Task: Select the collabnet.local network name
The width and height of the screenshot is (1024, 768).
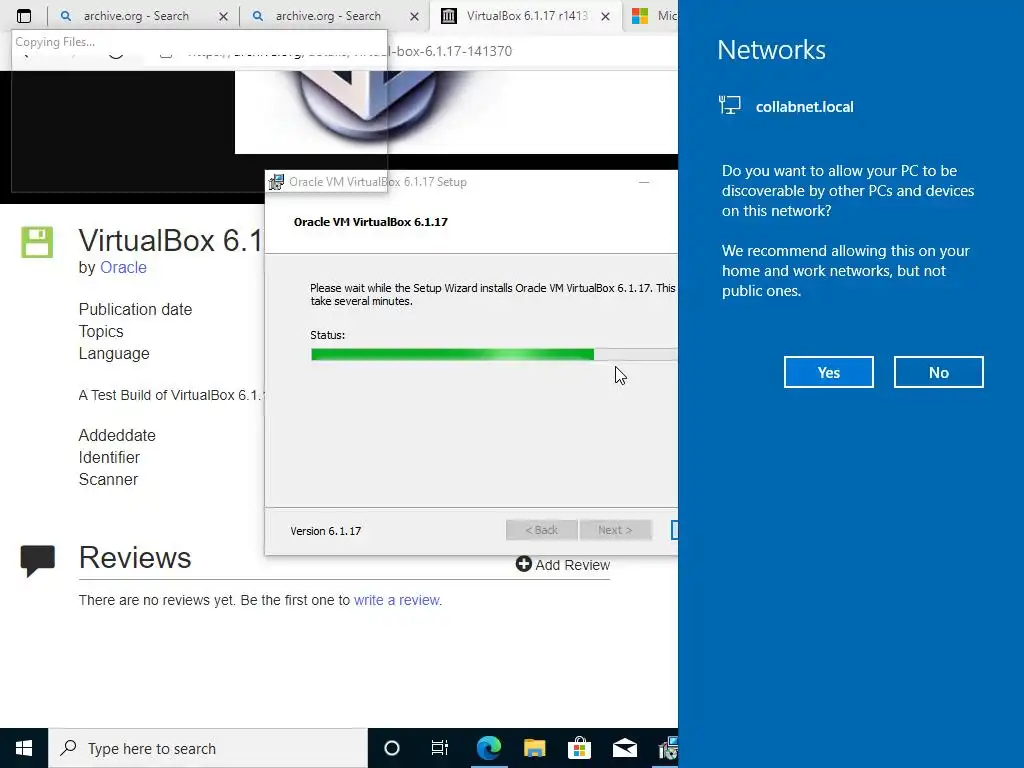Action: tap(804, 106)
